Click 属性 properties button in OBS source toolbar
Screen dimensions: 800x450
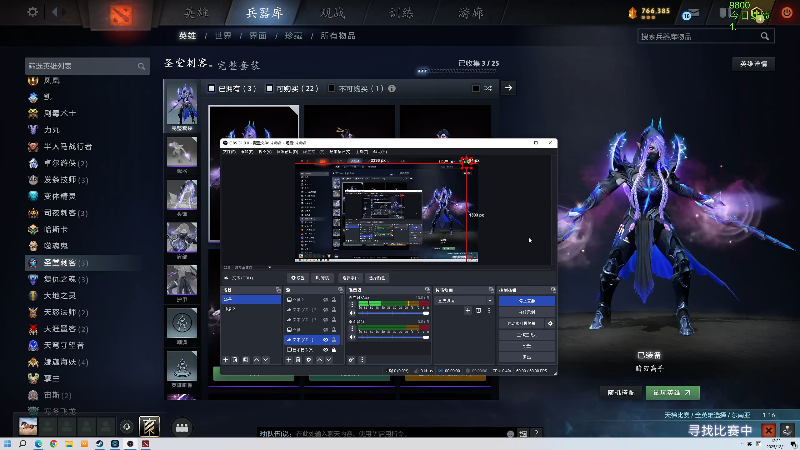(297, 278)
